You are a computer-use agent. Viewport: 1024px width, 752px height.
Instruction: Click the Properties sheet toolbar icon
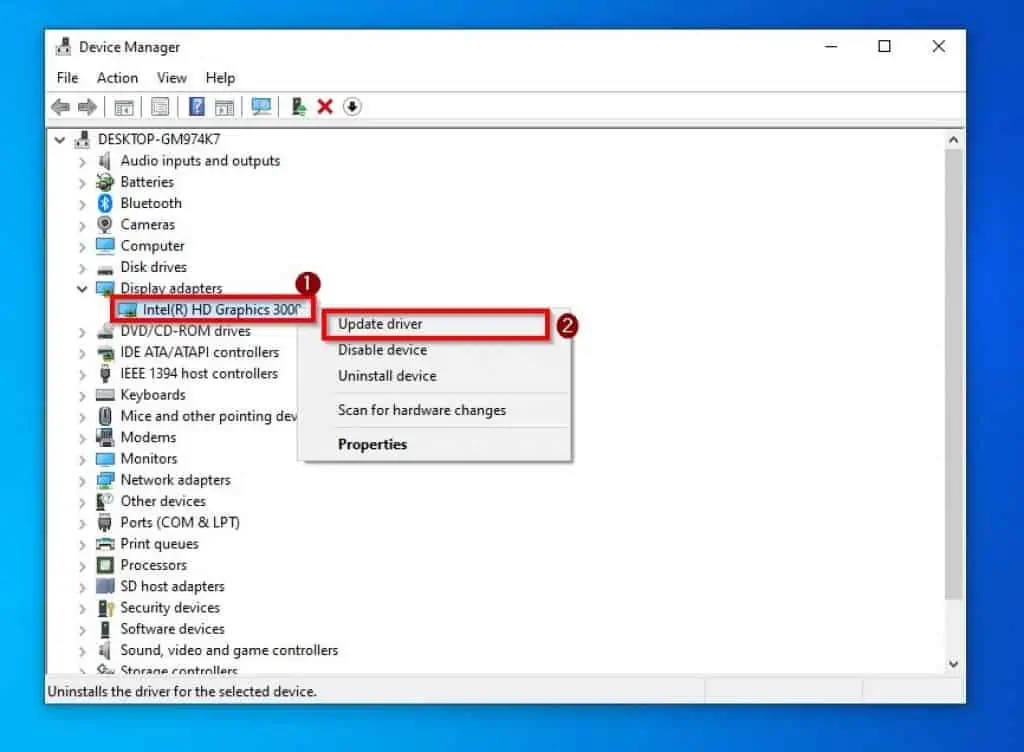coord(160,106)
